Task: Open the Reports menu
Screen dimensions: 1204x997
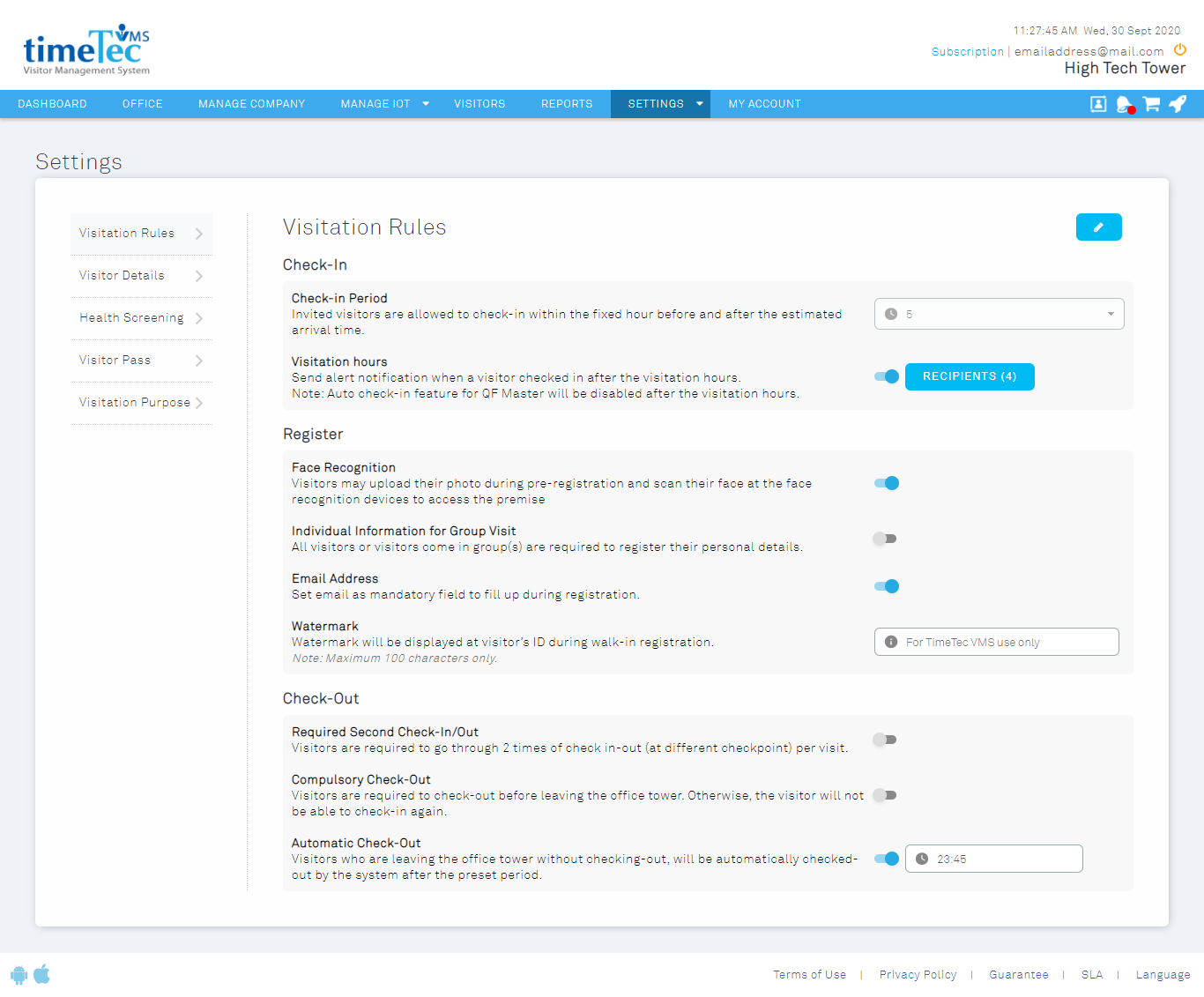Action: tap(567, 104)
